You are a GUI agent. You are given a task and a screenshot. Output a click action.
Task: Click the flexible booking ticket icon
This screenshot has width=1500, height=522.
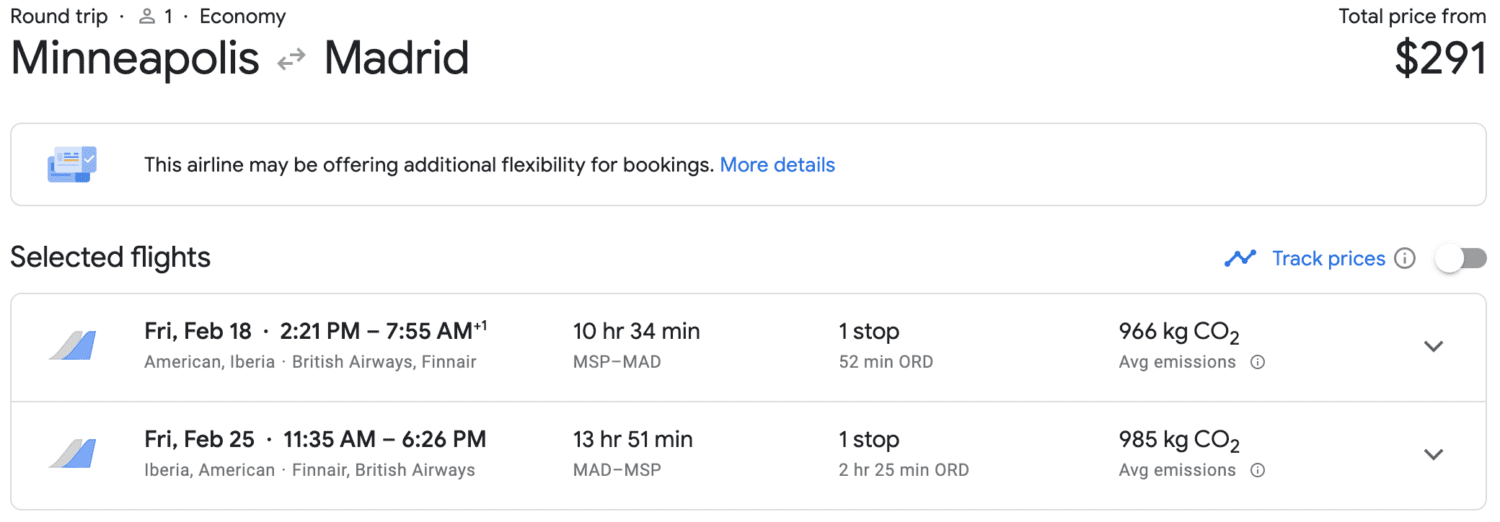tap(72, 164)
